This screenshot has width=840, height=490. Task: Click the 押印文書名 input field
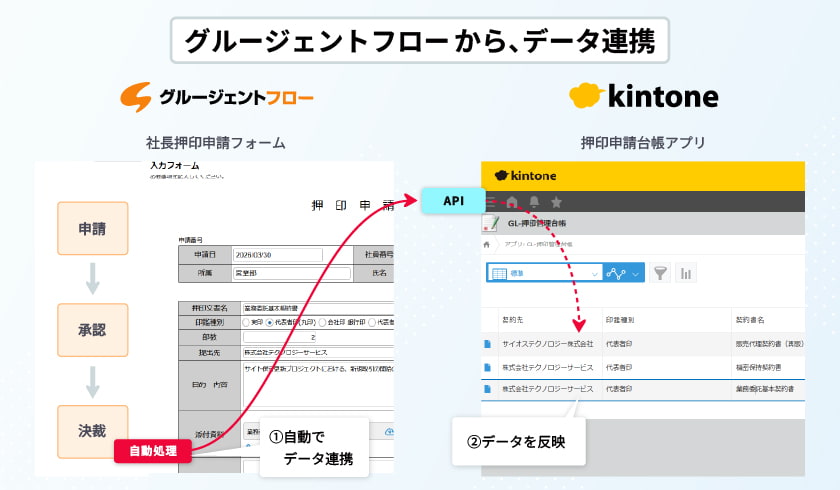pos(318,308)
